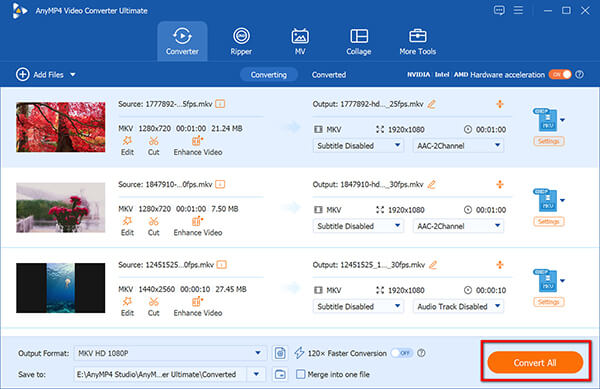Expand format arrow beside 1847910 MKV icon
This screenshot has width=600, height=389.
562,200
